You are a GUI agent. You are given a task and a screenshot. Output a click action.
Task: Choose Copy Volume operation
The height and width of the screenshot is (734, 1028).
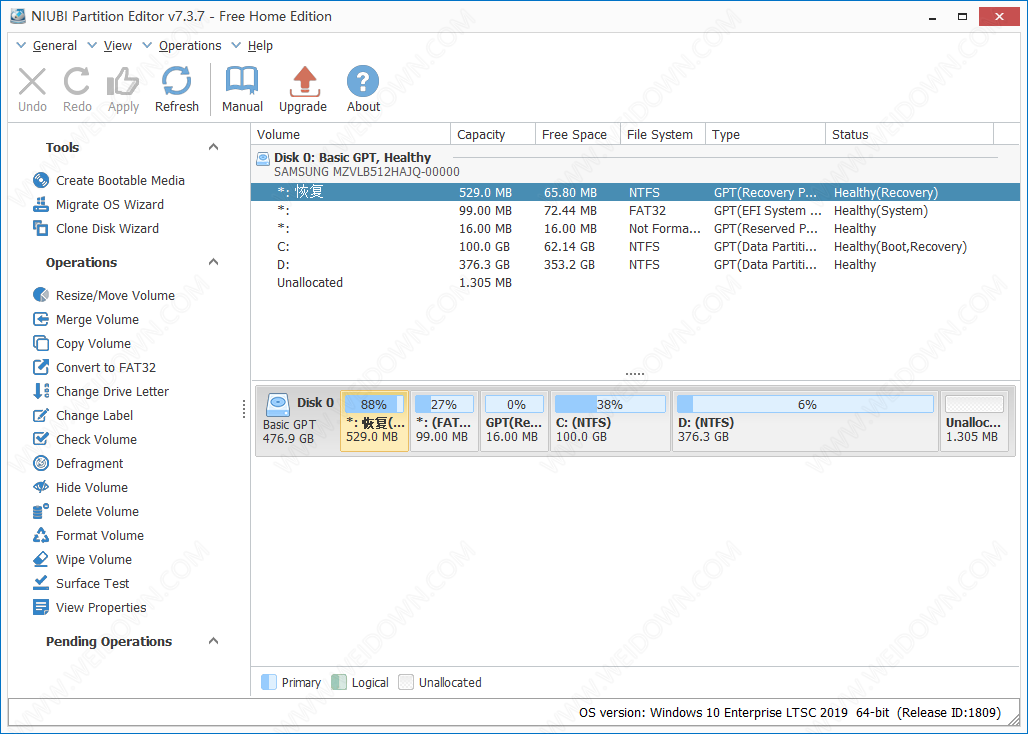82,343
